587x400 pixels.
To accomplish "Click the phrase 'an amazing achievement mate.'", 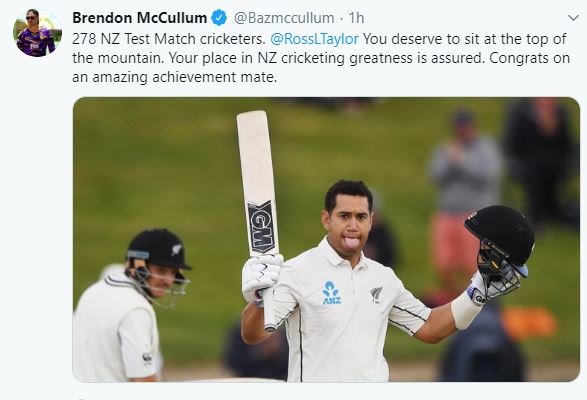I will (174, 77).
